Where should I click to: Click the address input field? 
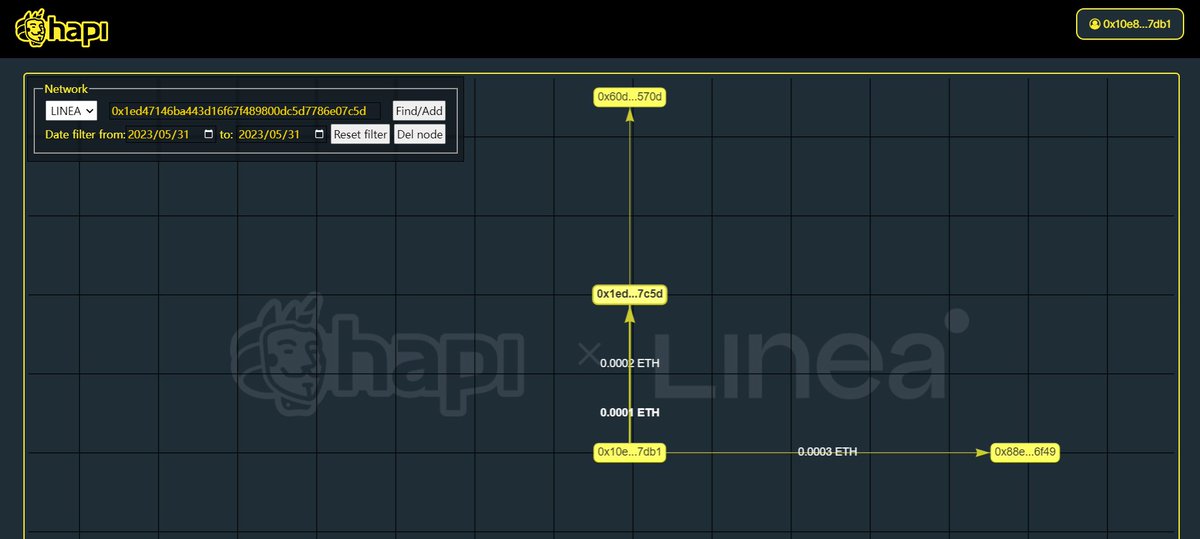click(245, 111)
